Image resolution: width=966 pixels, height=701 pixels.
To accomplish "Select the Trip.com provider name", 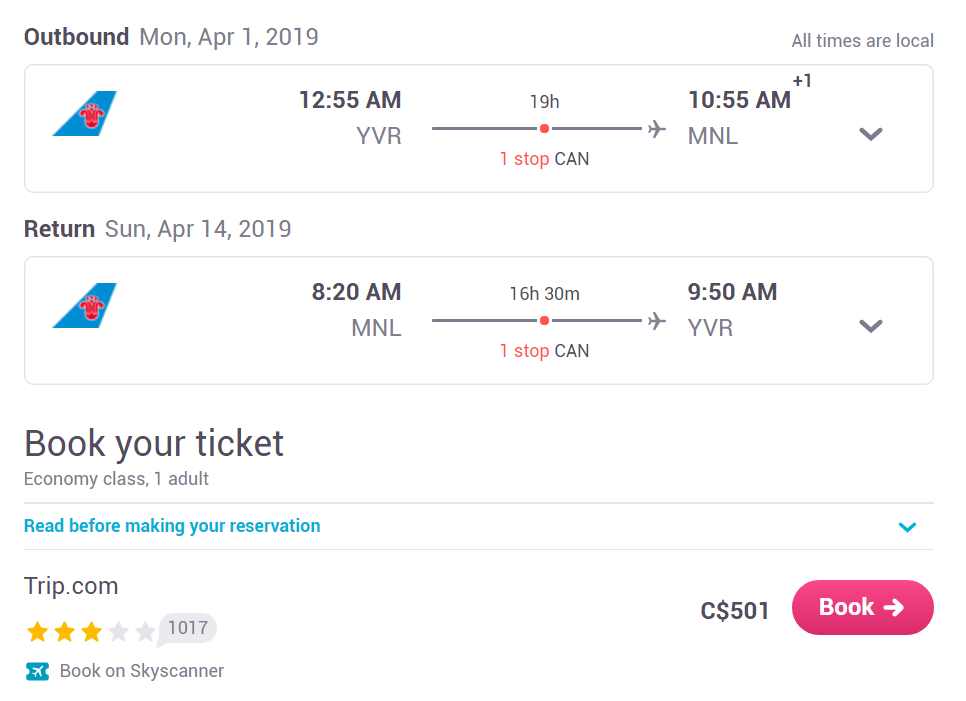I will pyautogui.click(x=71, y=586).
